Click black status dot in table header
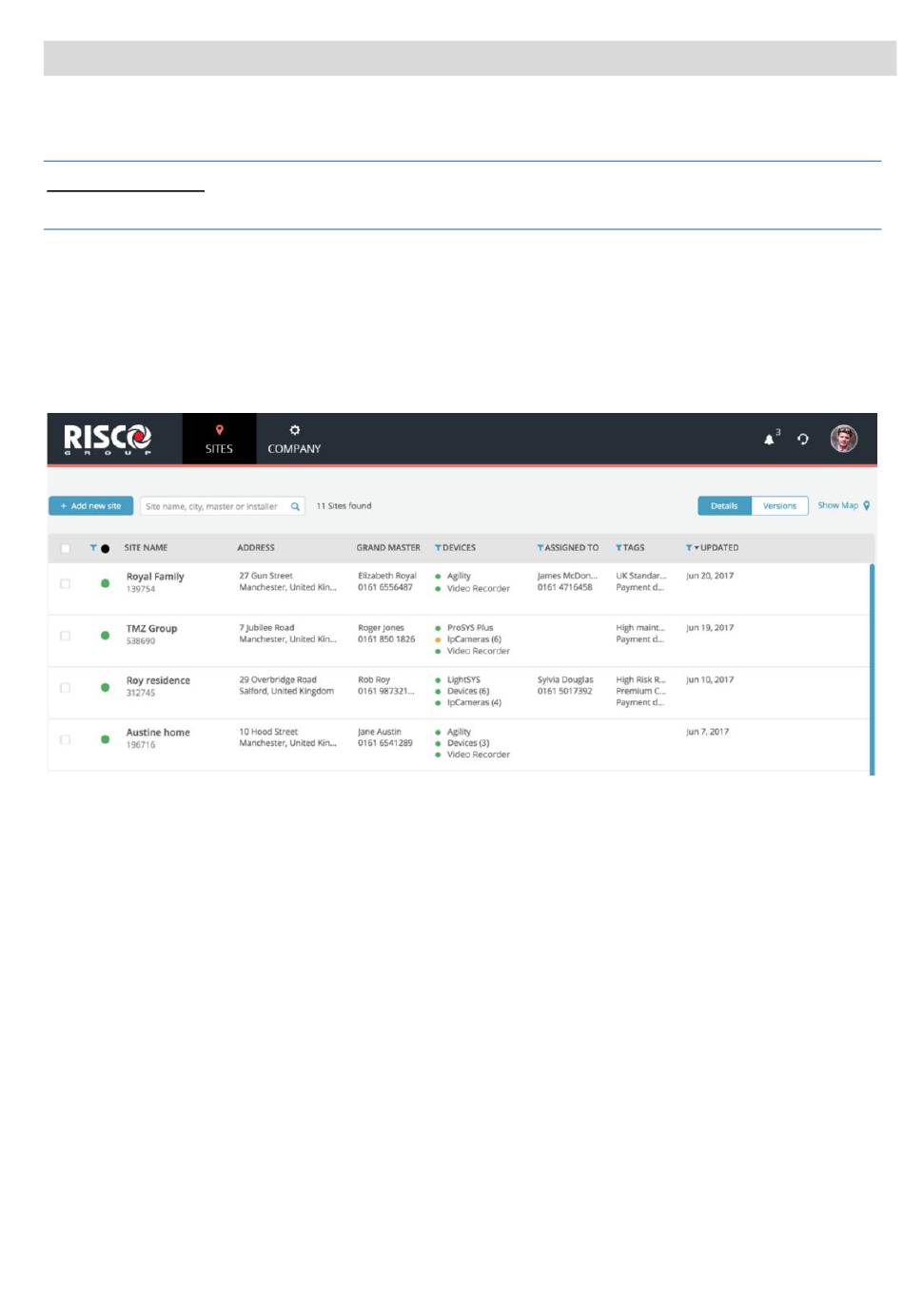 [x=105, y=548]
